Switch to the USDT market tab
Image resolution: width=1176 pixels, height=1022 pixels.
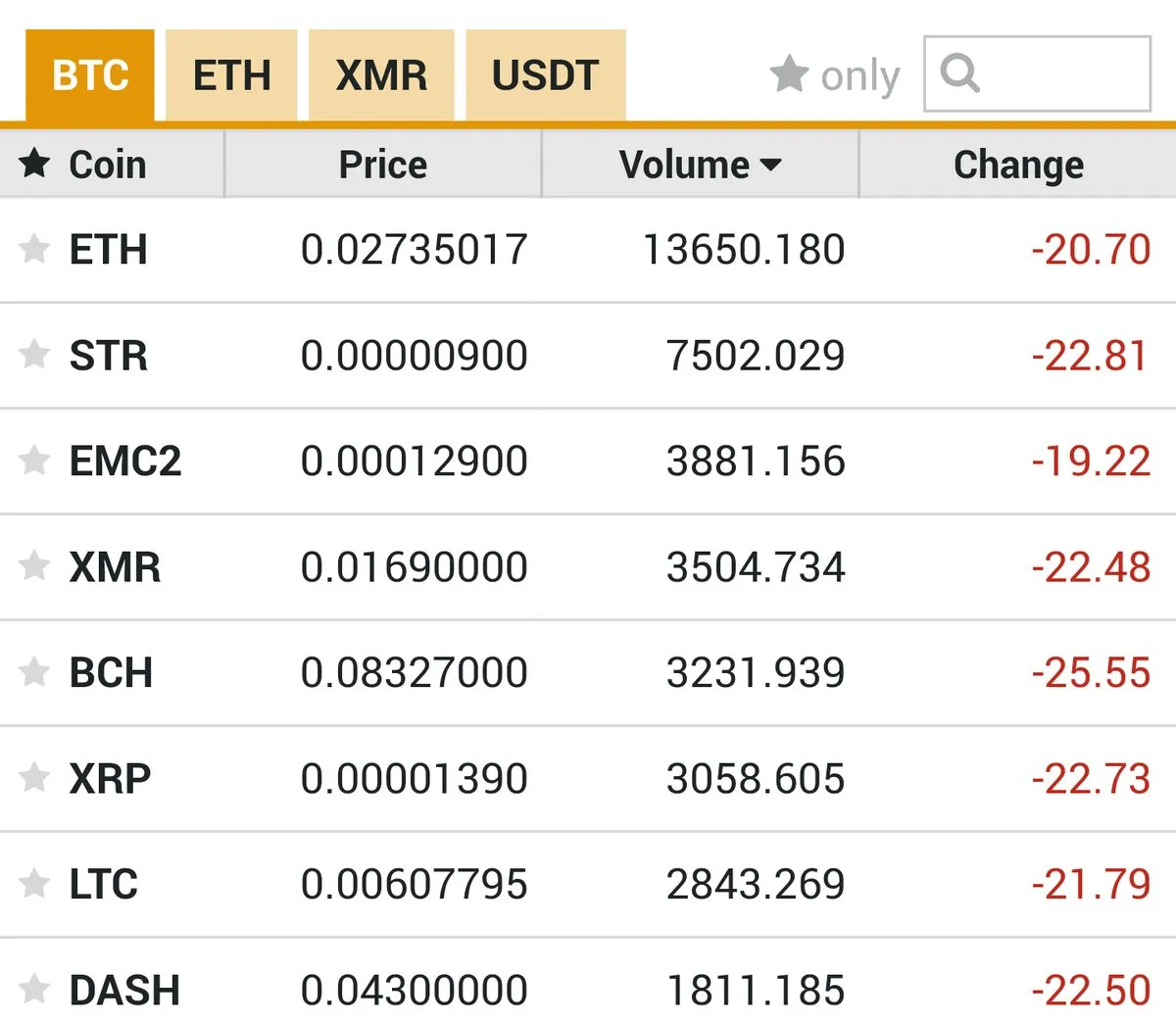545,75
